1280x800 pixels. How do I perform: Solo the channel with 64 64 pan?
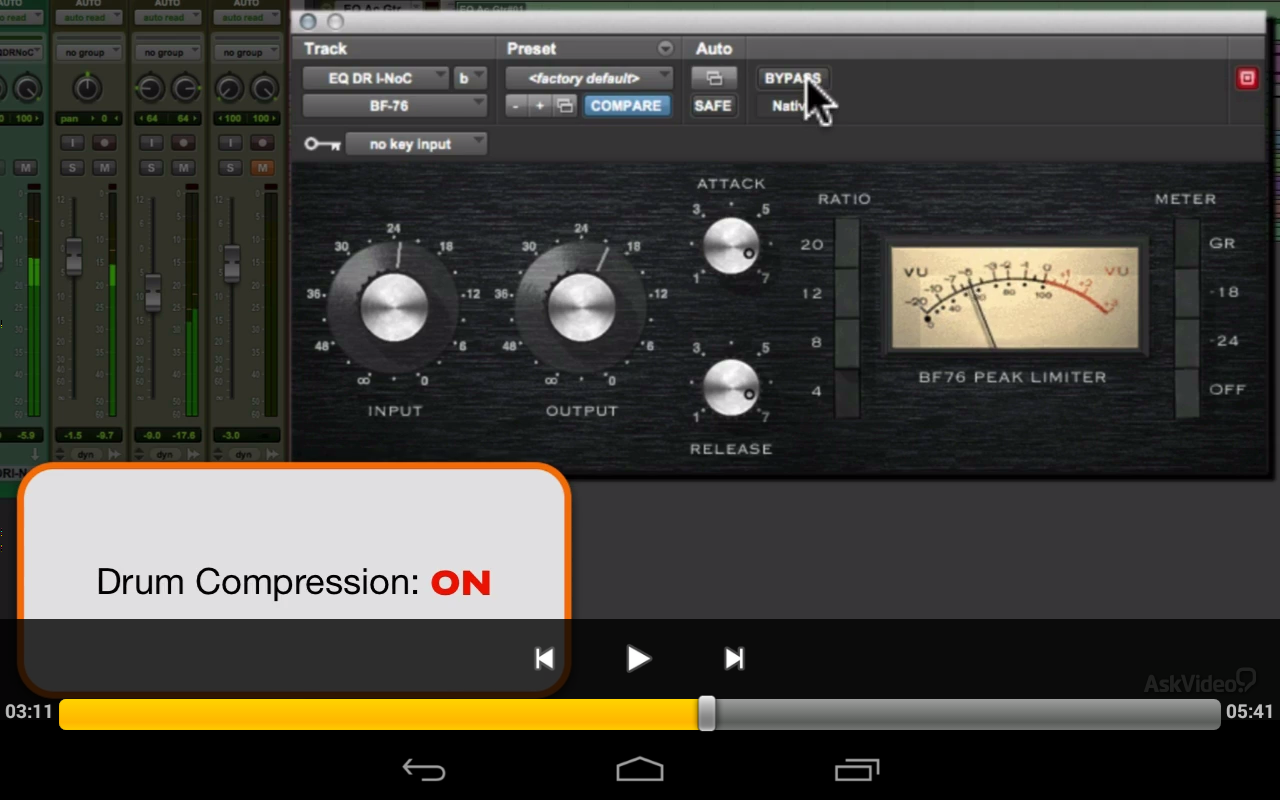pos(151,167)
